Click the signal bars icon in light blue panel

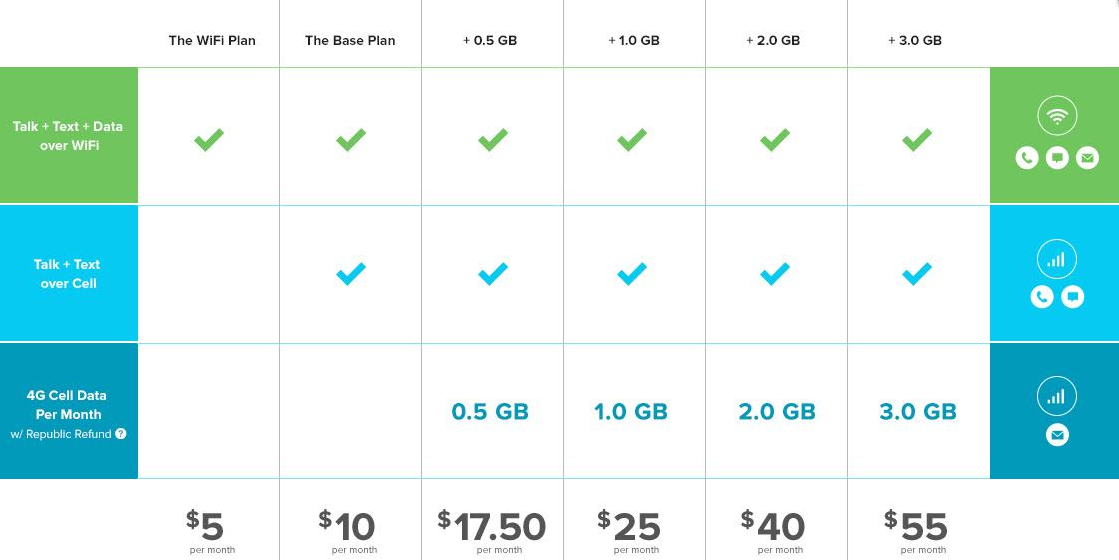pos(1057,259)
